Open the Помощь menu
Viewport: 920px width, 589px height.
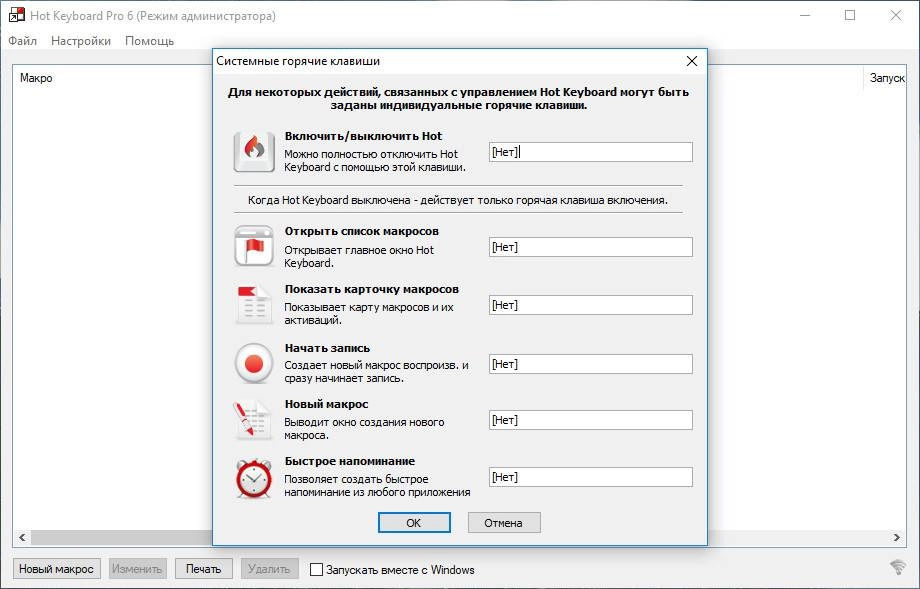tap(150, 40)
